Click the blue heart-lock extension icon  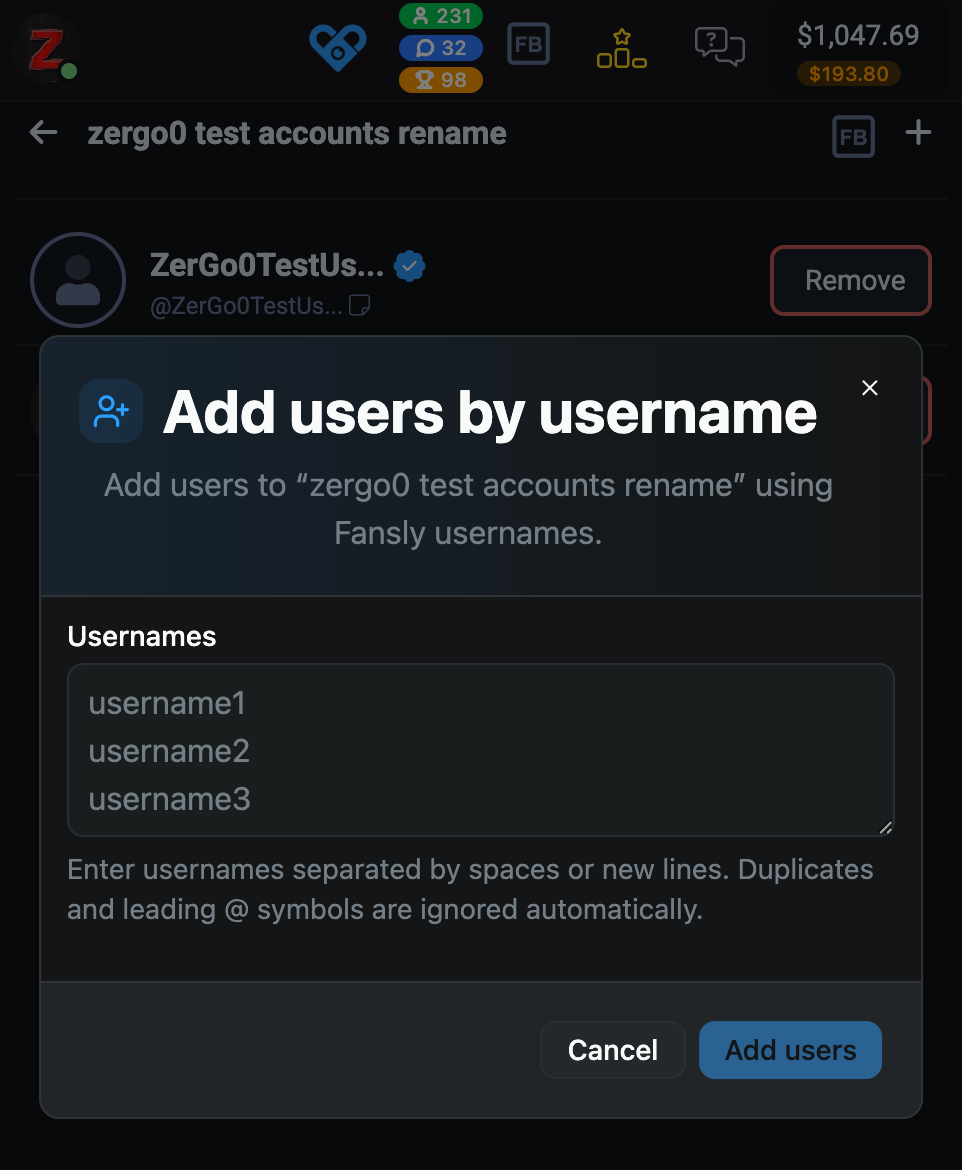pyautogui.click(x=337, y=46)
